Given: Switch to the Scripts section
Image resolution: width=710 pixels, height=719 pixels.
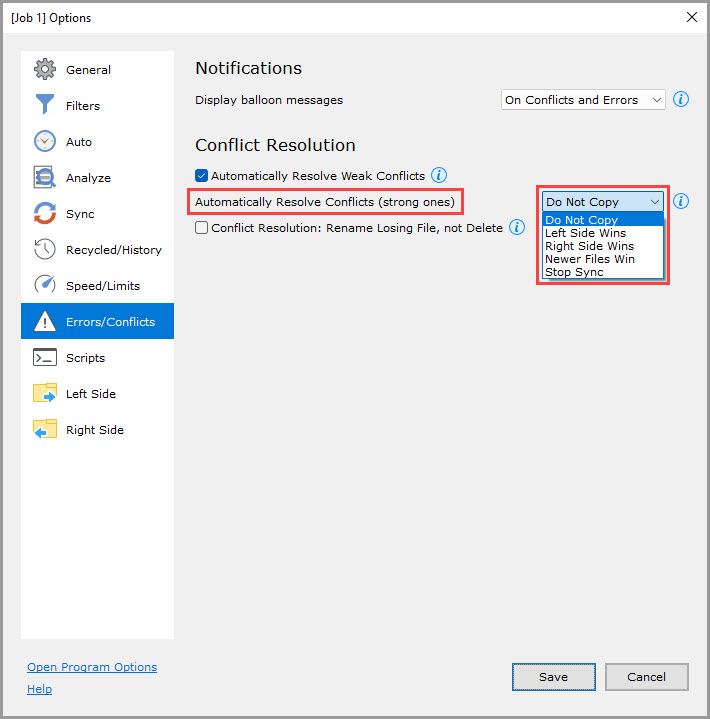Looking at the screenshot, I should [85, 358].
